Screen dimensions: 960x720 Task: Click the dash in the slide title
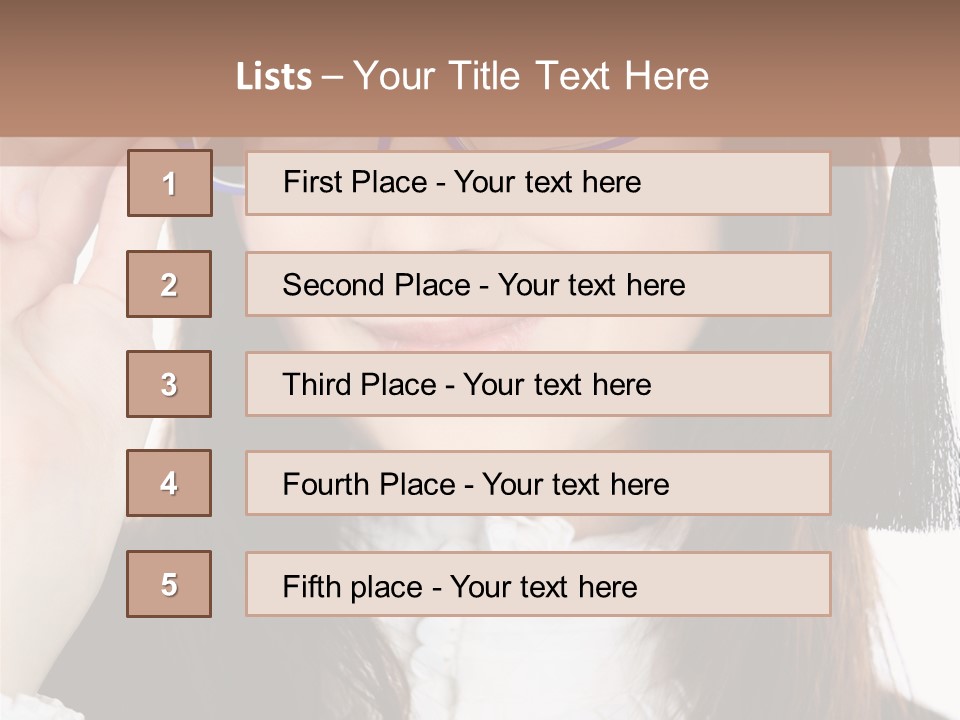(331, 76)
